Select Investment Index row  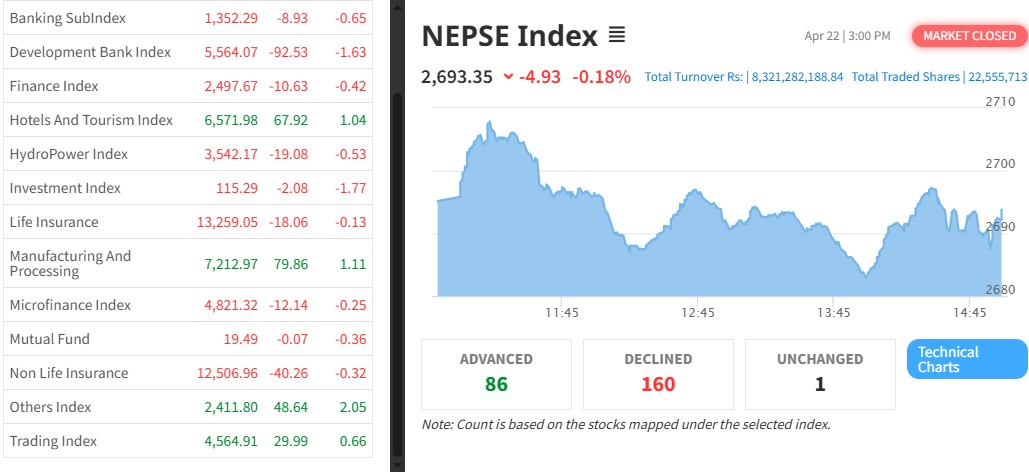click(65, 188)
